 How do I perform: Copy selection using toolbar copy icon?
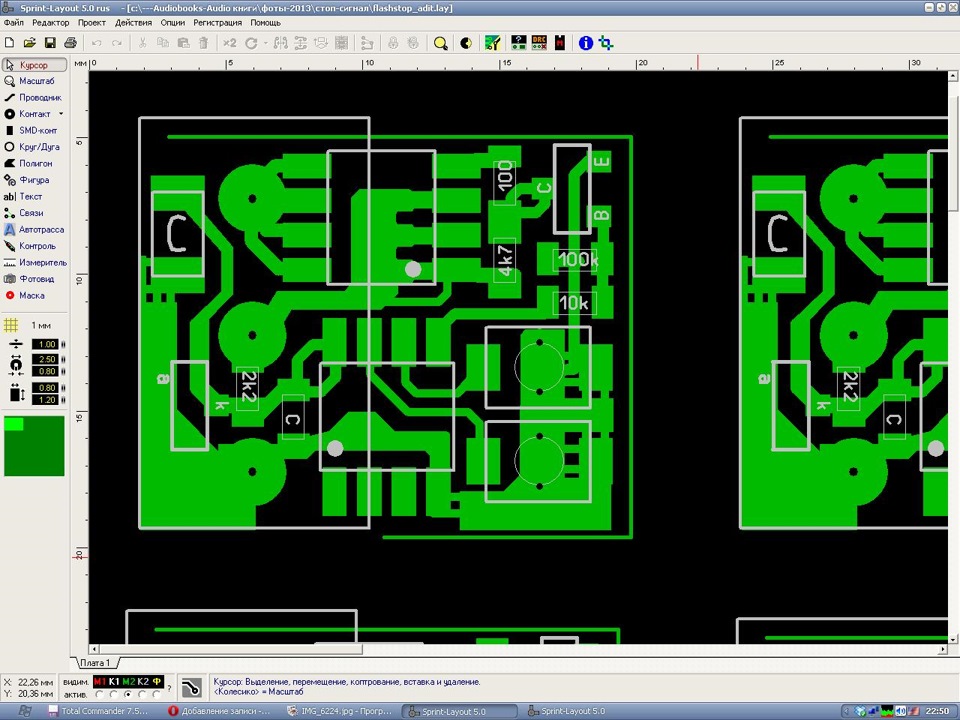(163, 43)
